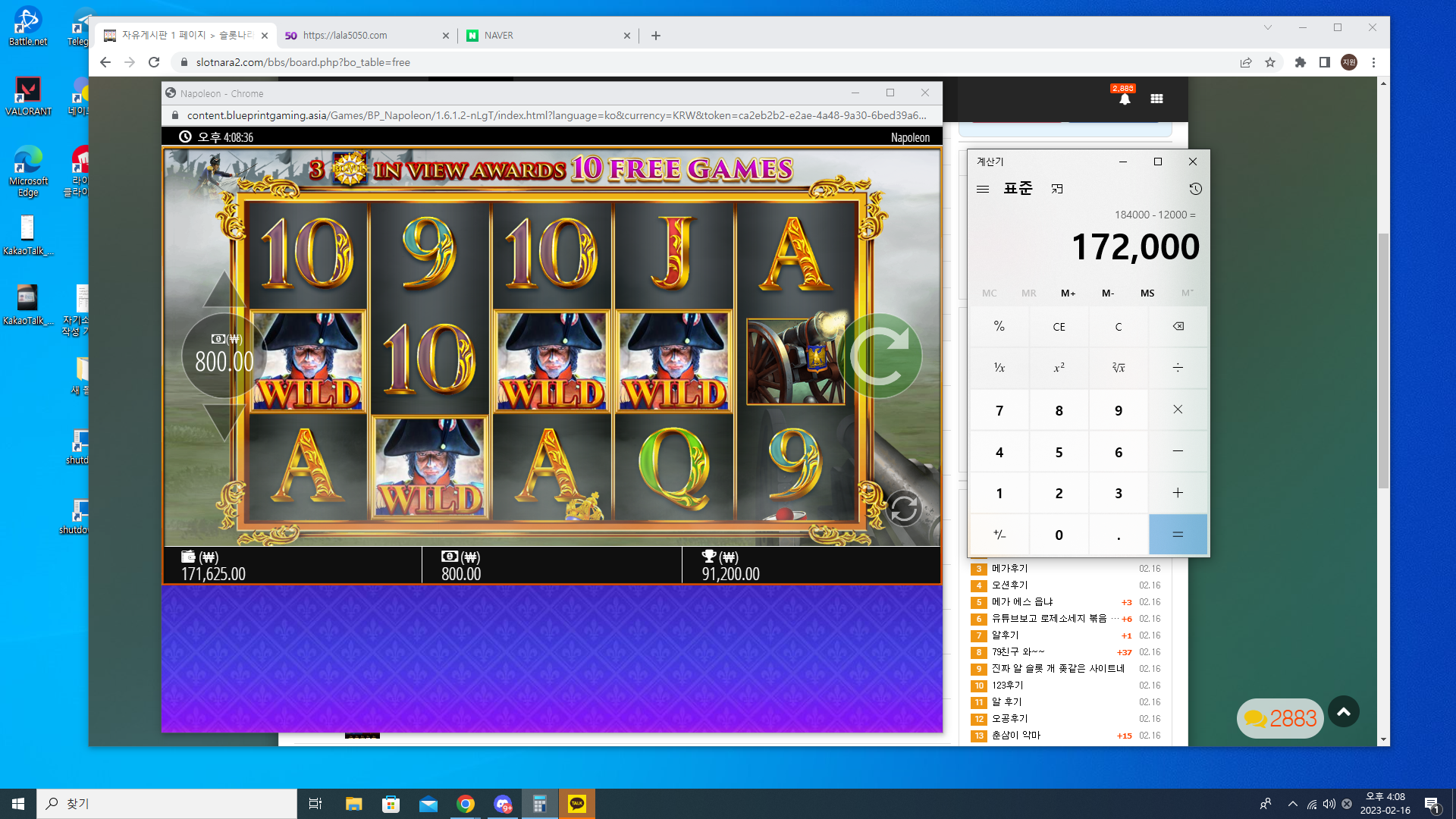Open File Explorer from the taskbar
The width and height of the screenshot is (1456, 819).
pyautogui.click(x=353, y=804)
